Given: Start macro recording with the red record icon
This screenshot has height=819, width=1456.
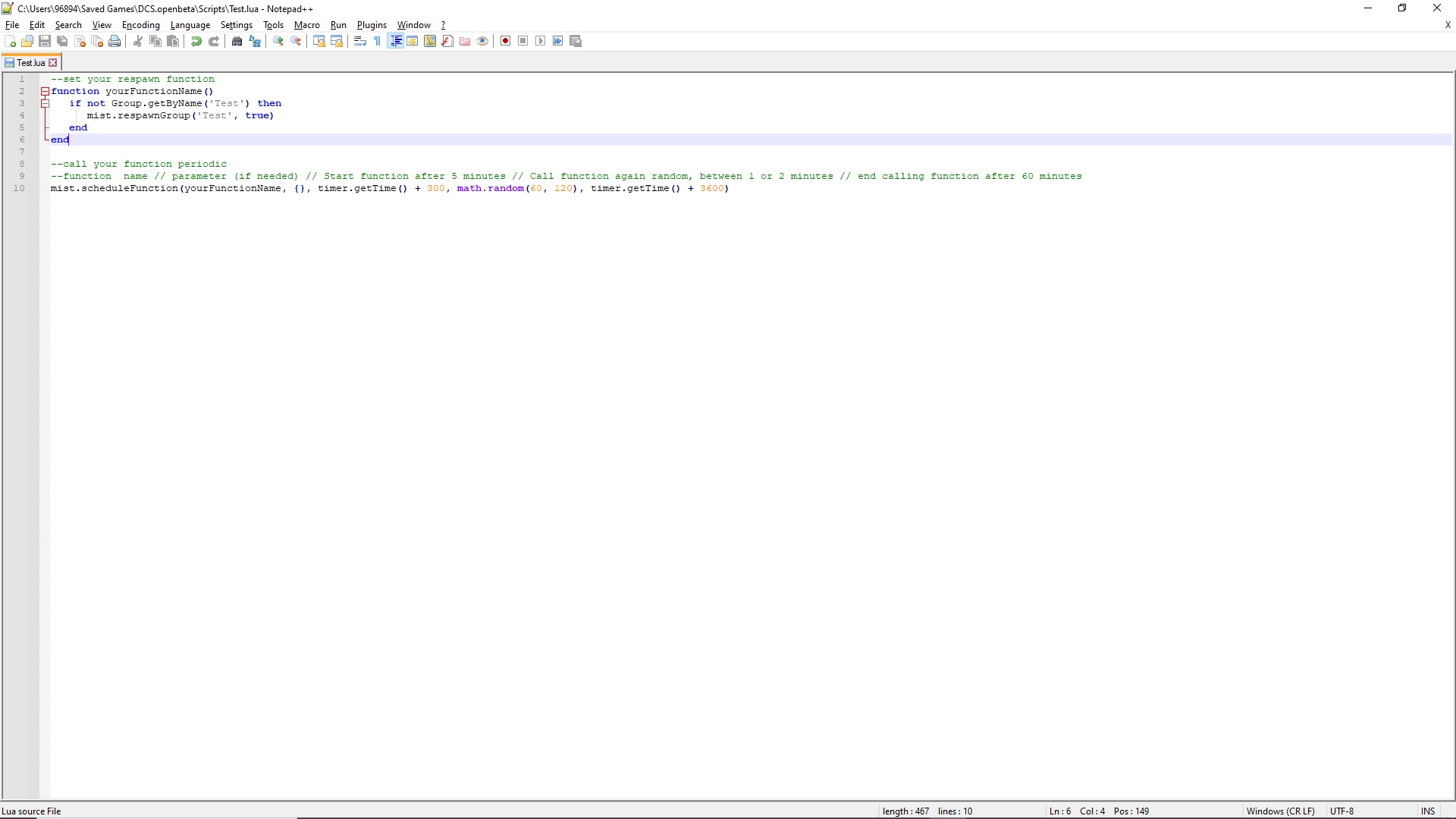Looking at the screenshot, I should tap(506, 41).
